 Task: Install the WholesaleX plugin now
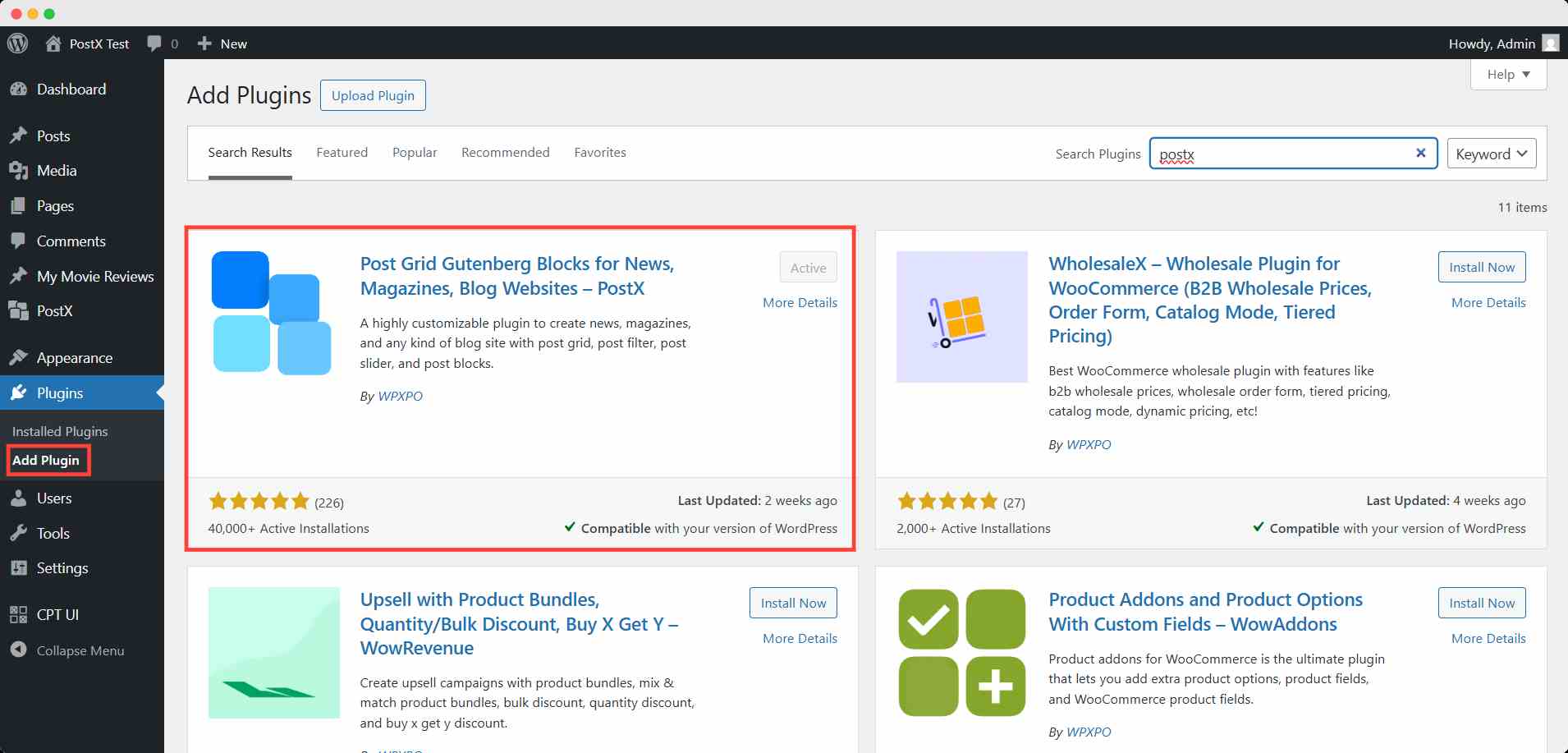1481,267
